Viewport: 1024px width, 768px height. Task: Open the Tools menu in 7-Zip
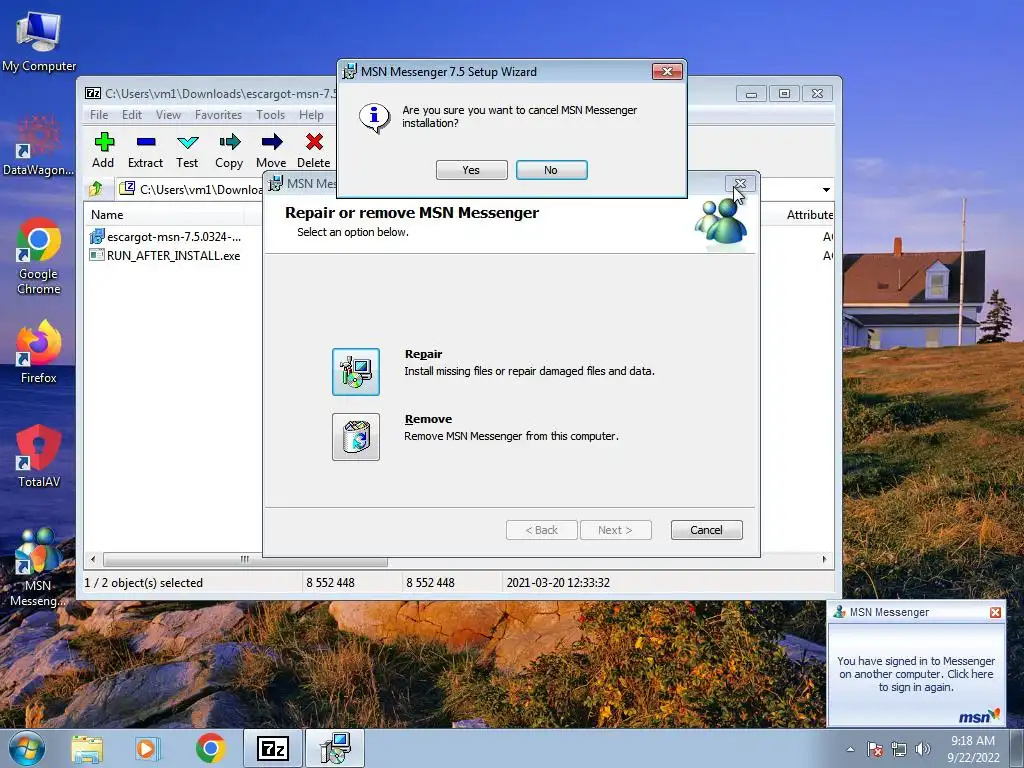[270, 115]
